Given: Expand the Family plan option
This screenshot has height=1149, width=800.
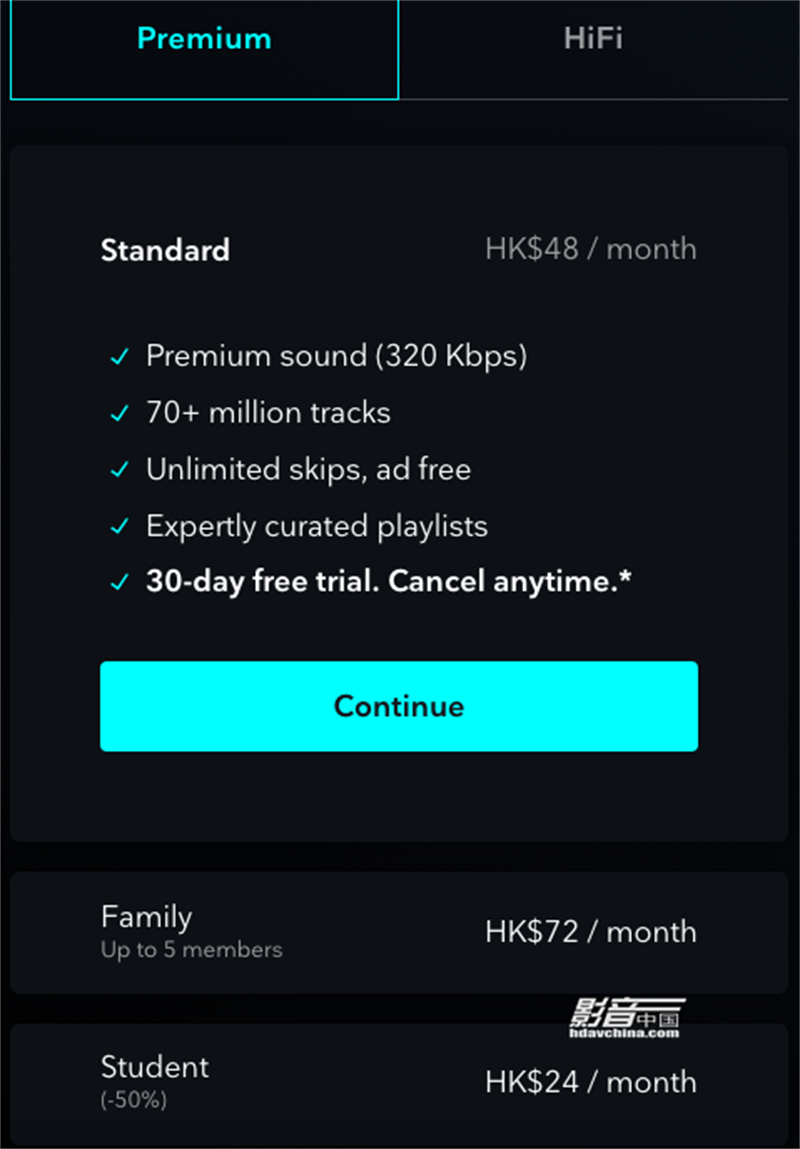Looking at the screenshot, I should 399,932.
